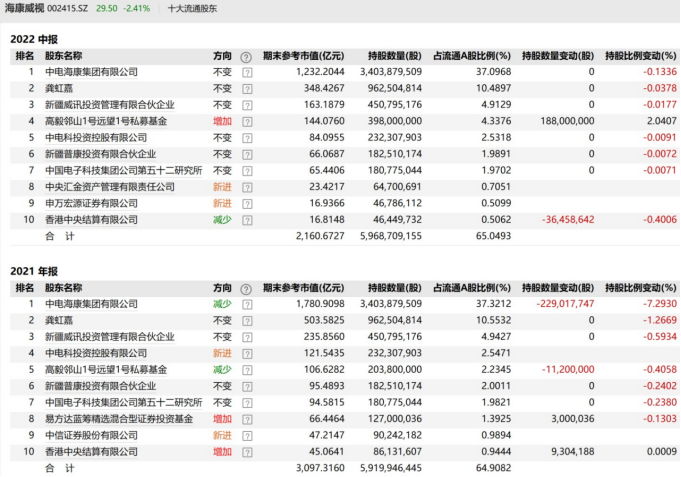Screen dimensions: 681x477
Task: Click the question icon in 中信证券股份有限公司 row
Action: [x=247, y=434]
